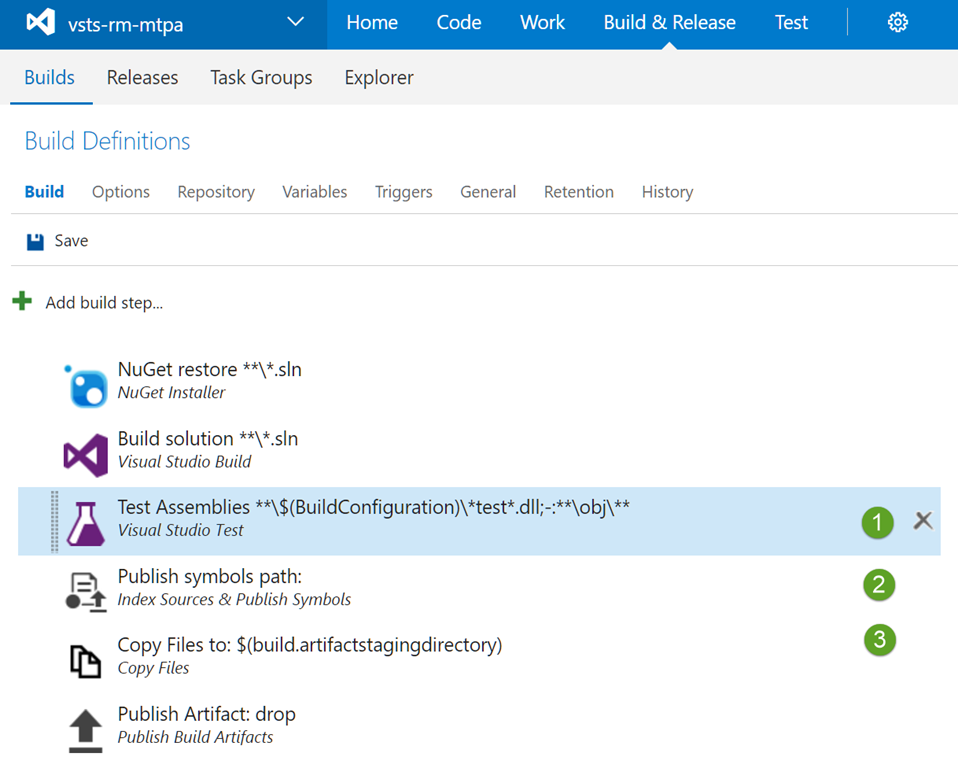Switch to the Releases tab
958x768 pixels.
coord(142,78)
